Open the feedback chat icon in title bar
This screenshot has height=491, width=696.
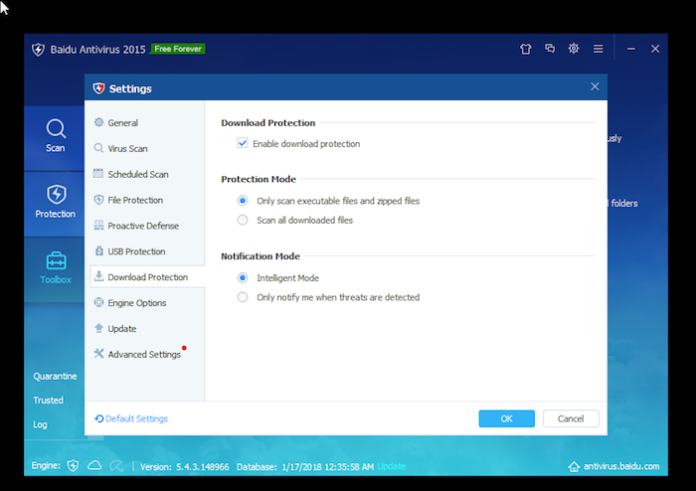[x=550, y=48]
